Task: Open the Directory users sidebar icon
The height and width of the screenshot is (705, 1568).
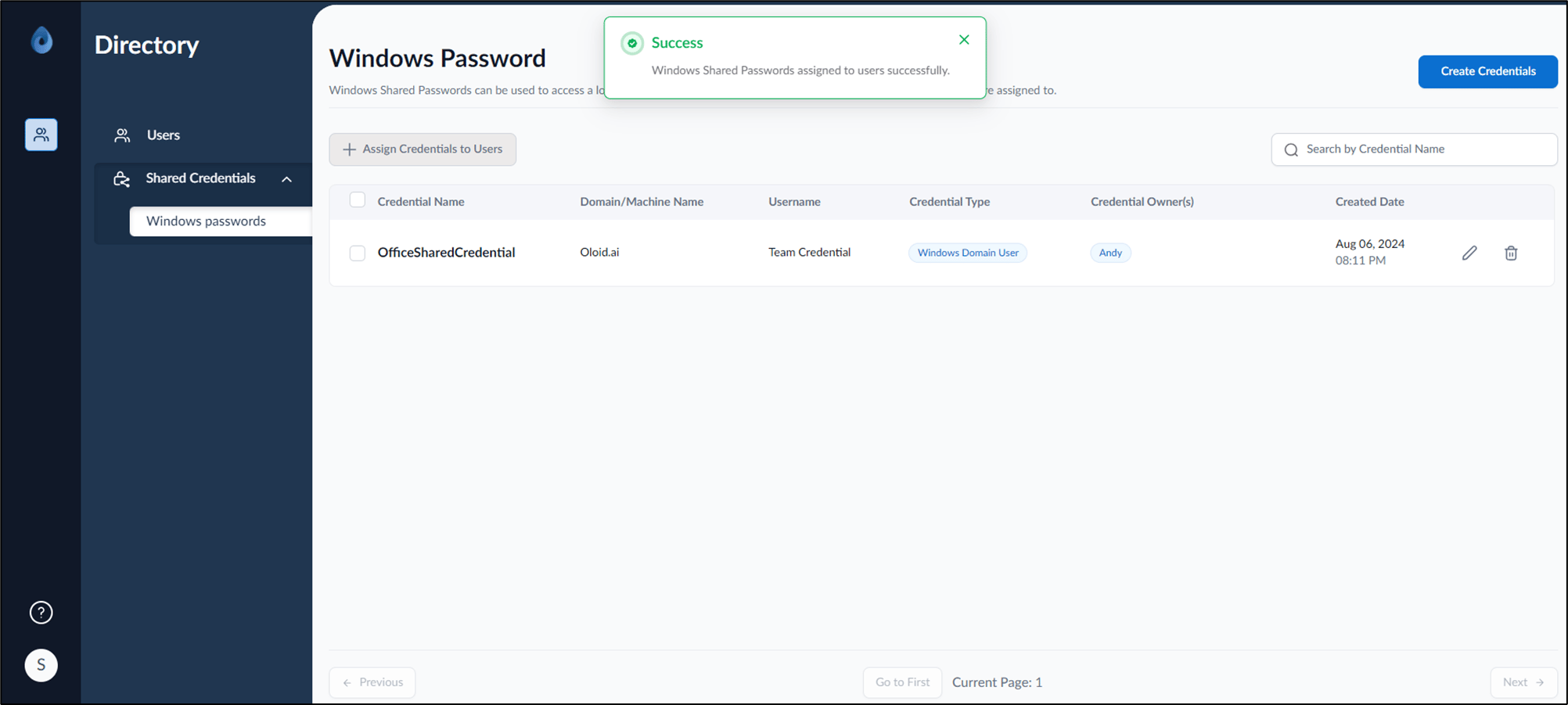Action: tap(41, 135)
